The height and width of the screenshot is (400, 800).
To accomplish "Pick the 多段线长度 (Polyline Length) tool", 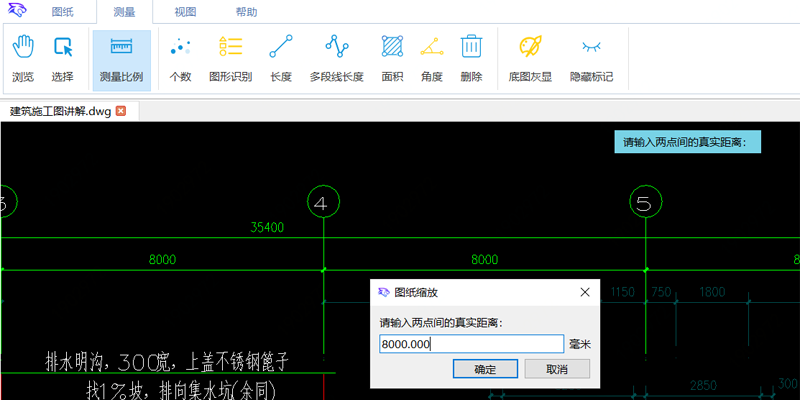I will [336, 58].
